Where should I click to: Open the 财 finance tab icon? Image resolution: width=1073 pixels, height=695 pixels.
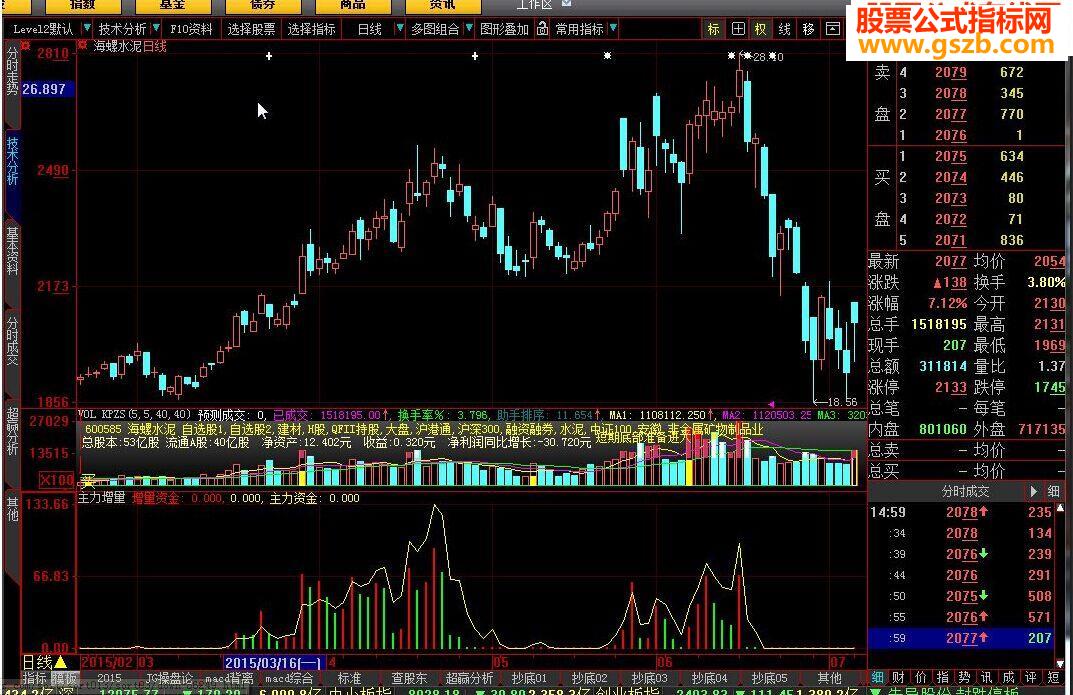coord(899,677)
